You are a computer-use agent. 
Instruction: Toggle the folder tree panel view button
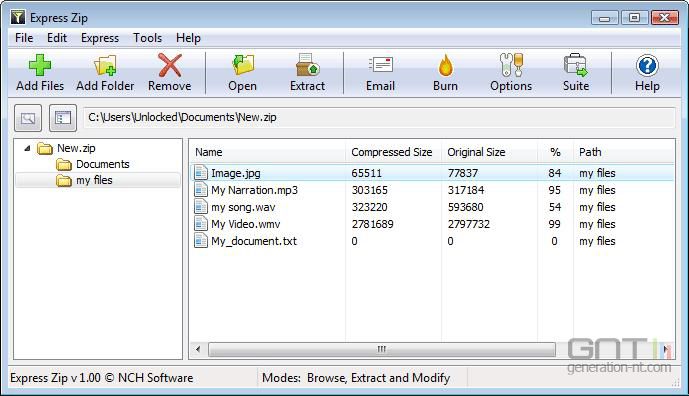63,118
